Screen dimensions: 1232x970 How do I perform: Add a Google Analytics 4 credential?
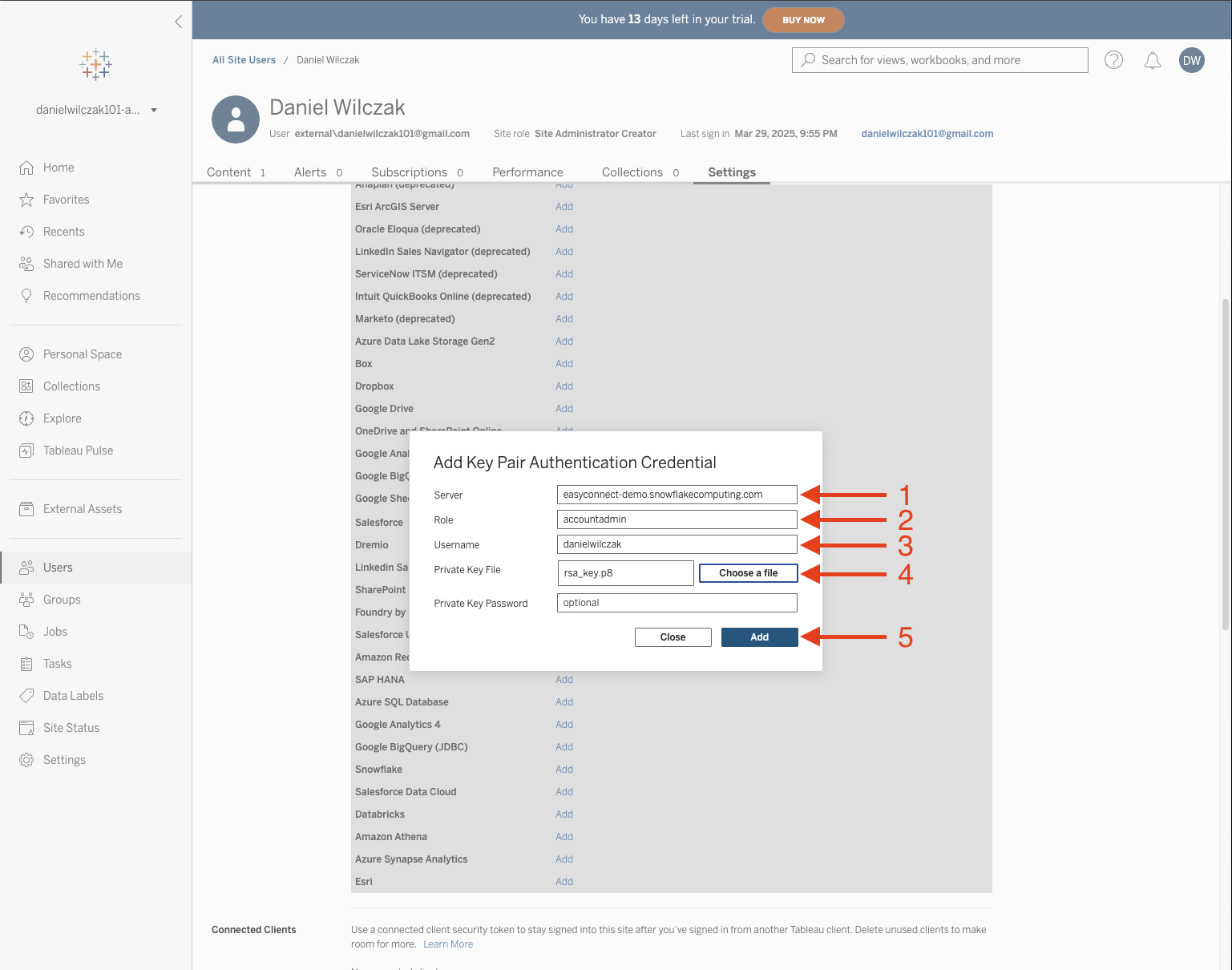[564, 725]
